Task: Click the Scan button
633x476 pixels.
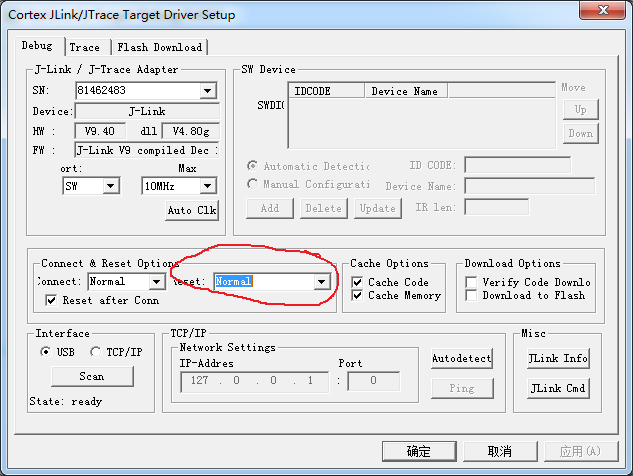Action: click(x=92, y=376)
